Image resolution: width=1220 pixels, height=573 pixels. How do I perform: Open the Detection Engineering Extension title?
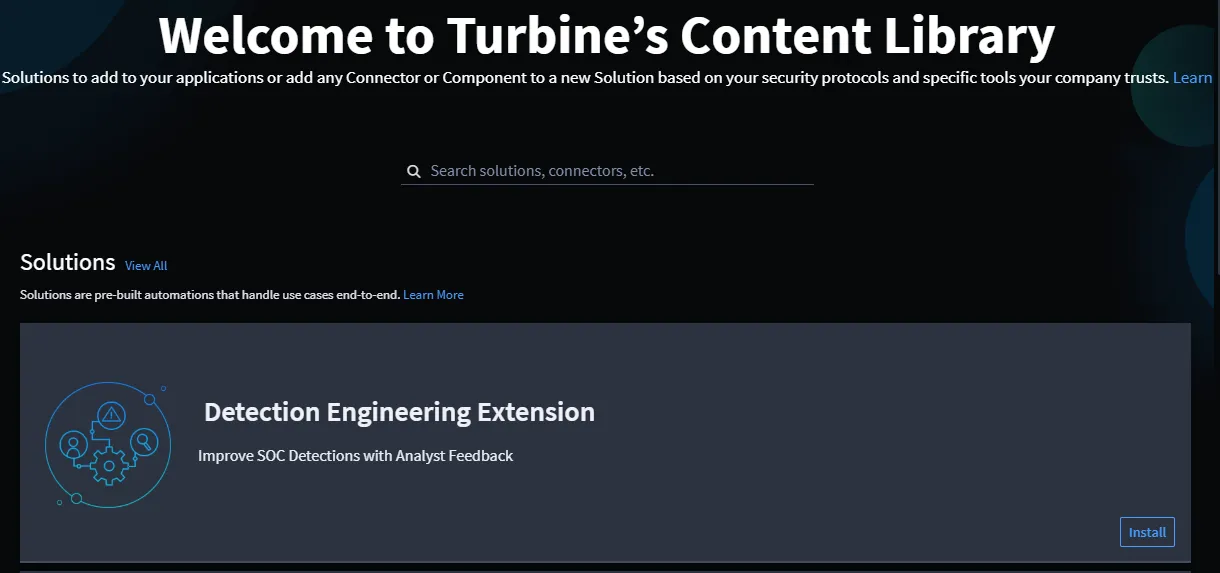click(x=399, y=412)
